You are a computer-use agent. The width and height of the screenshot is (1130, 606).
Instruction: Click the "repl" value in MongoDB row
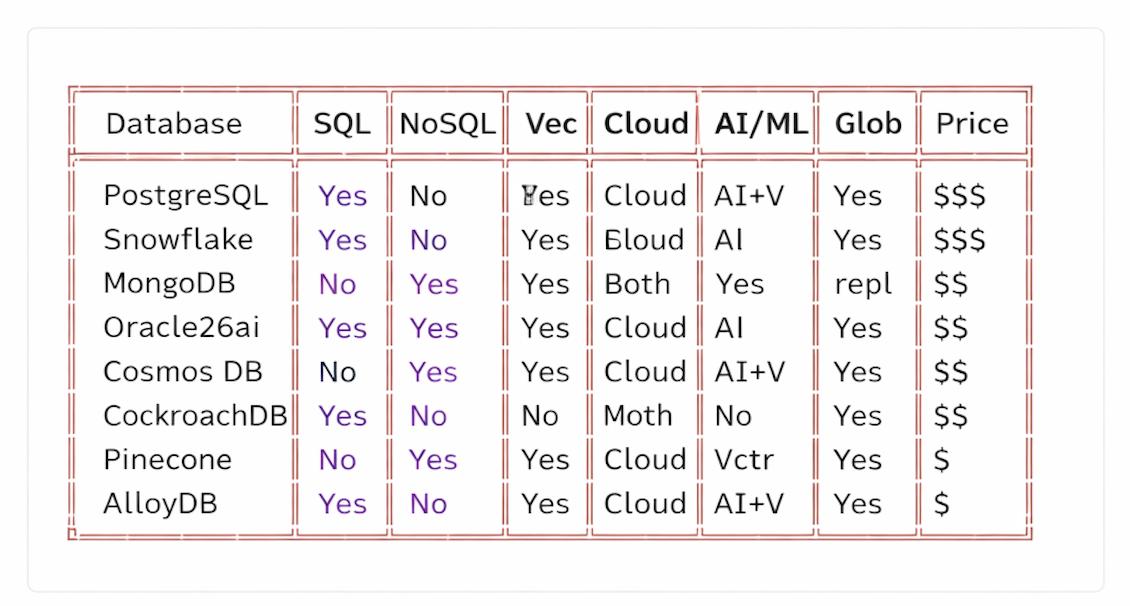point(863,284)
